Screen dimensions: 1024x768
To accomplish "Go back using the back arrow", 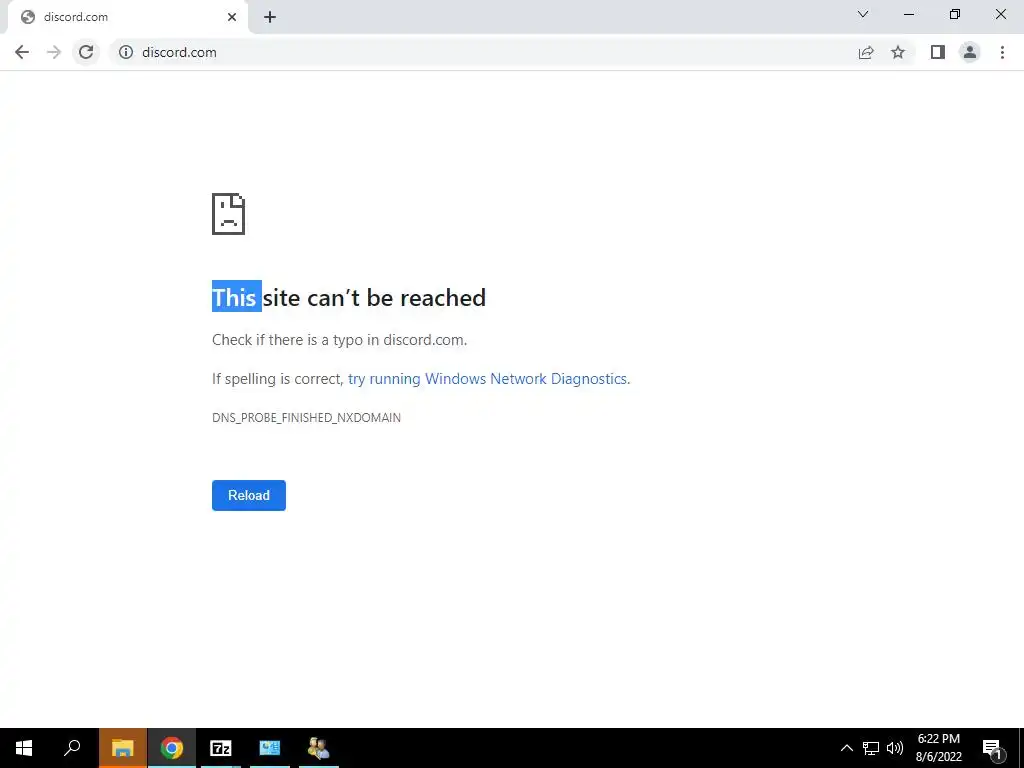I will [x=22, y=52].
